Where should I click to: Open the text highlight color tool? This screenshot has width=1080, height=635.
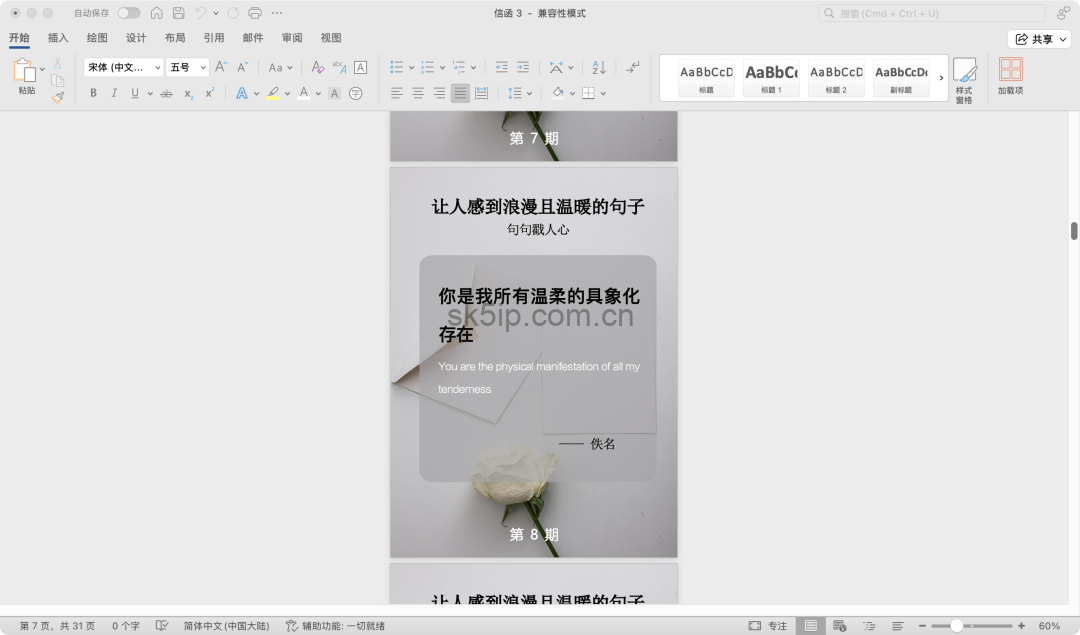point(273,92)
